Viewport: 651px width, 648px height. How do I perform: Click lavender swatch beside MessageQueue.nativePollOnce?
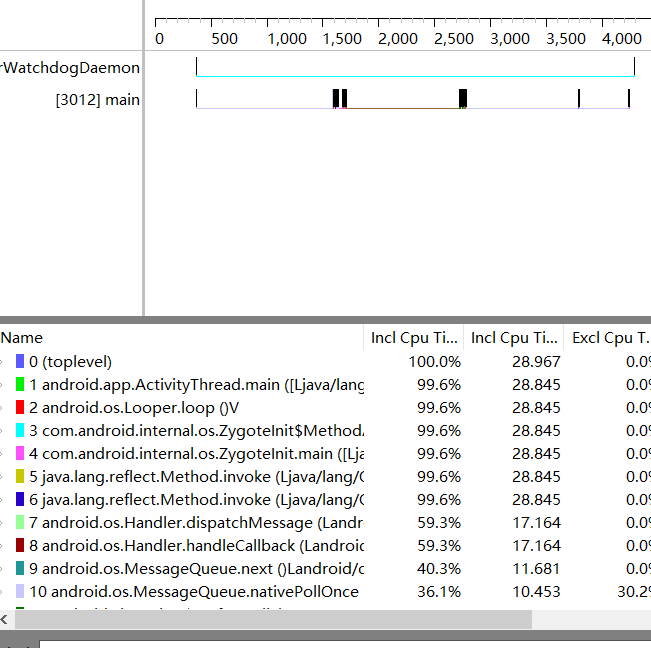tap(20, 591)
